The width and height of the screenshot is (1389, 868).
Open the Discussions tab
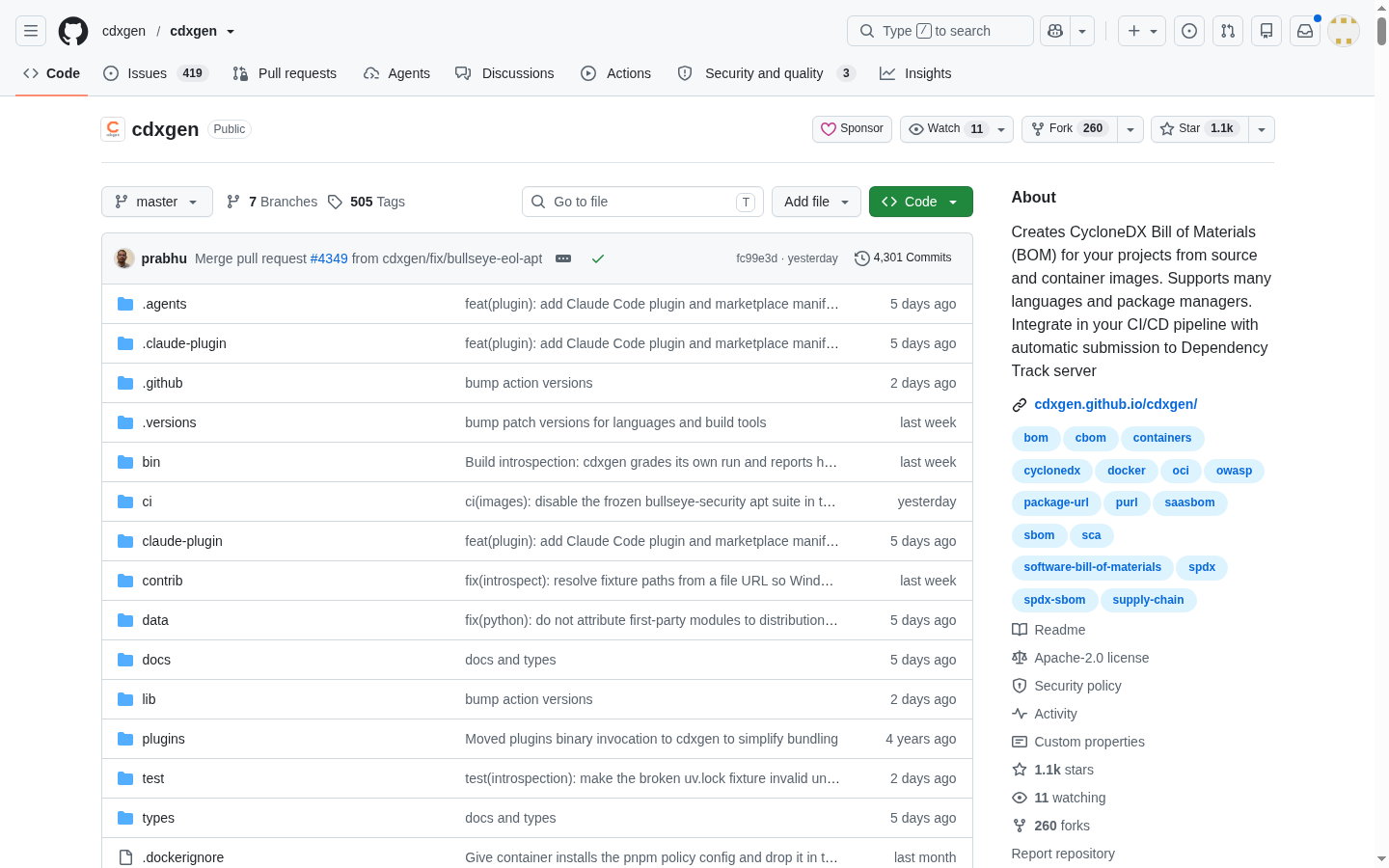pos(504,73)
